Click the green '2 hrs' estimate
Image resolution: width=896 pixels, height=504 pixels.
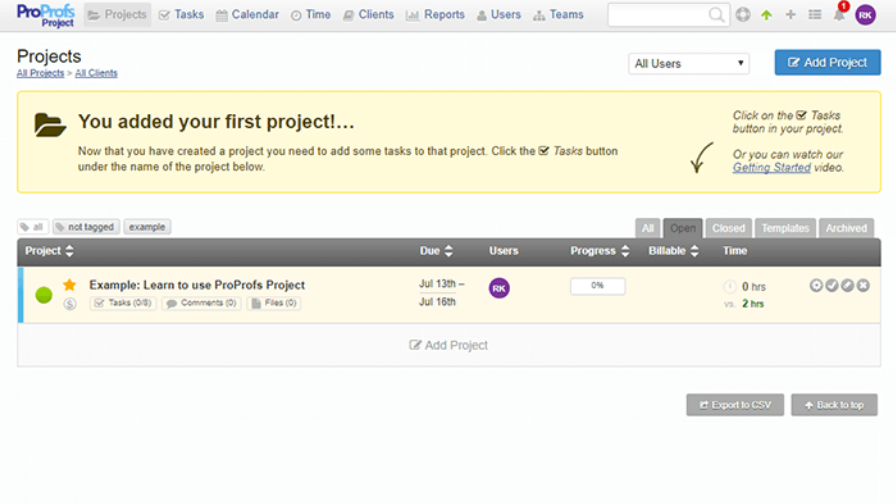coord(753,304)
